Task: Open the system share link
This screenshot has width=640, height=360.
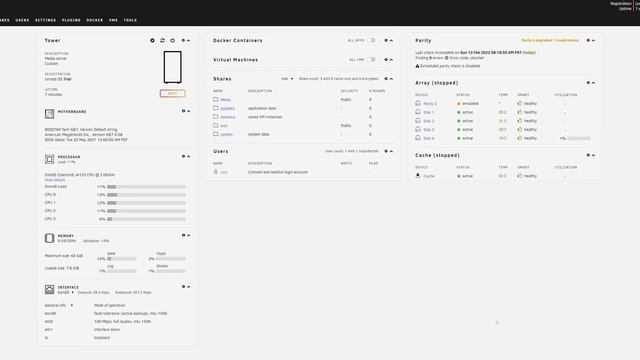Action: coord(227,134)
